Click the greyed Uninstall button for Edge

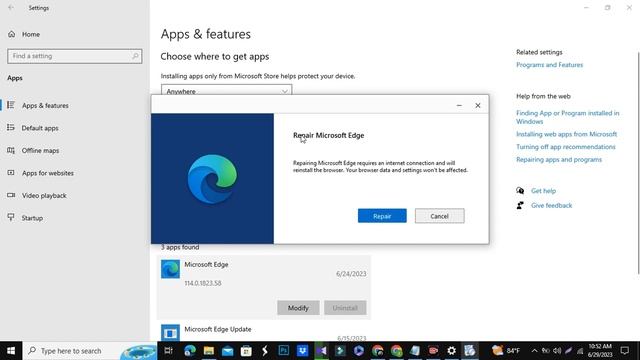pyautogui.click(x=345, y=308)
